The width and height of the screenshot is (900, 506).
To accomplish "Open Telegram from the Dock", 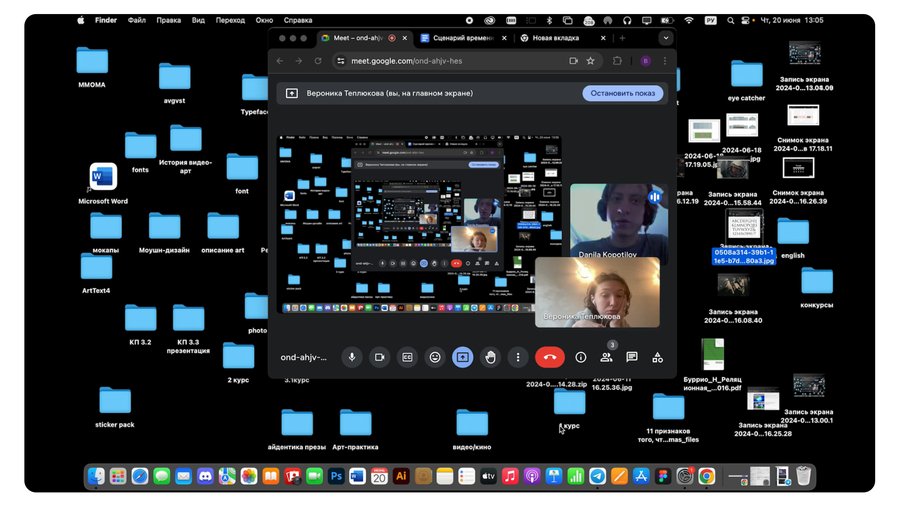I will (597, 476).
